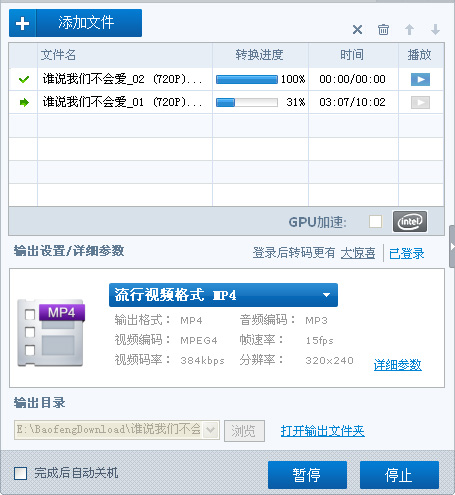
Task: Click the 浏览 browse button
Action: [x=244, y=431]
